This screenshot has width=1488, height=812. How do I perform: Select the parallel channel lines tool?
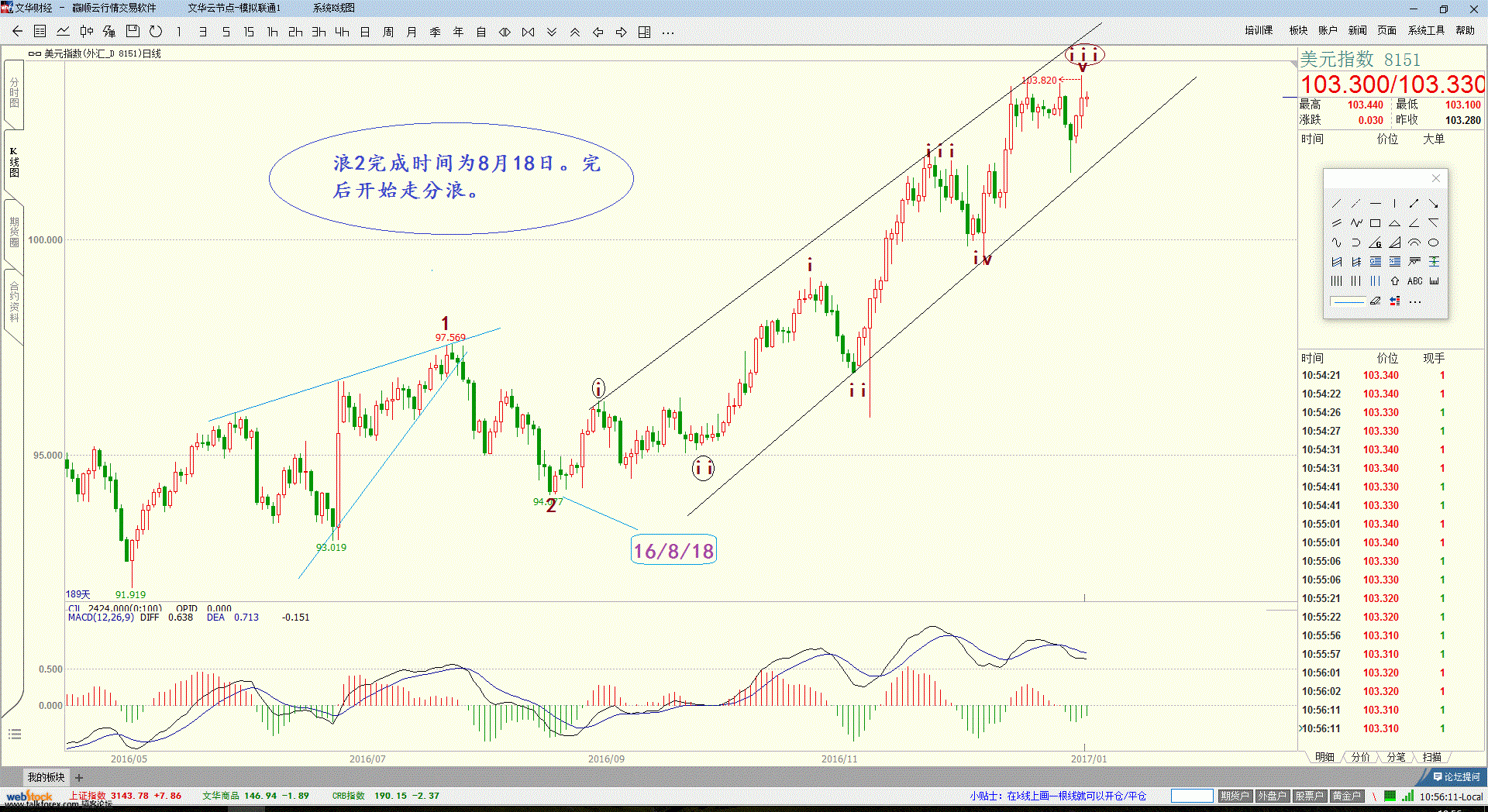coord(1336,223)
